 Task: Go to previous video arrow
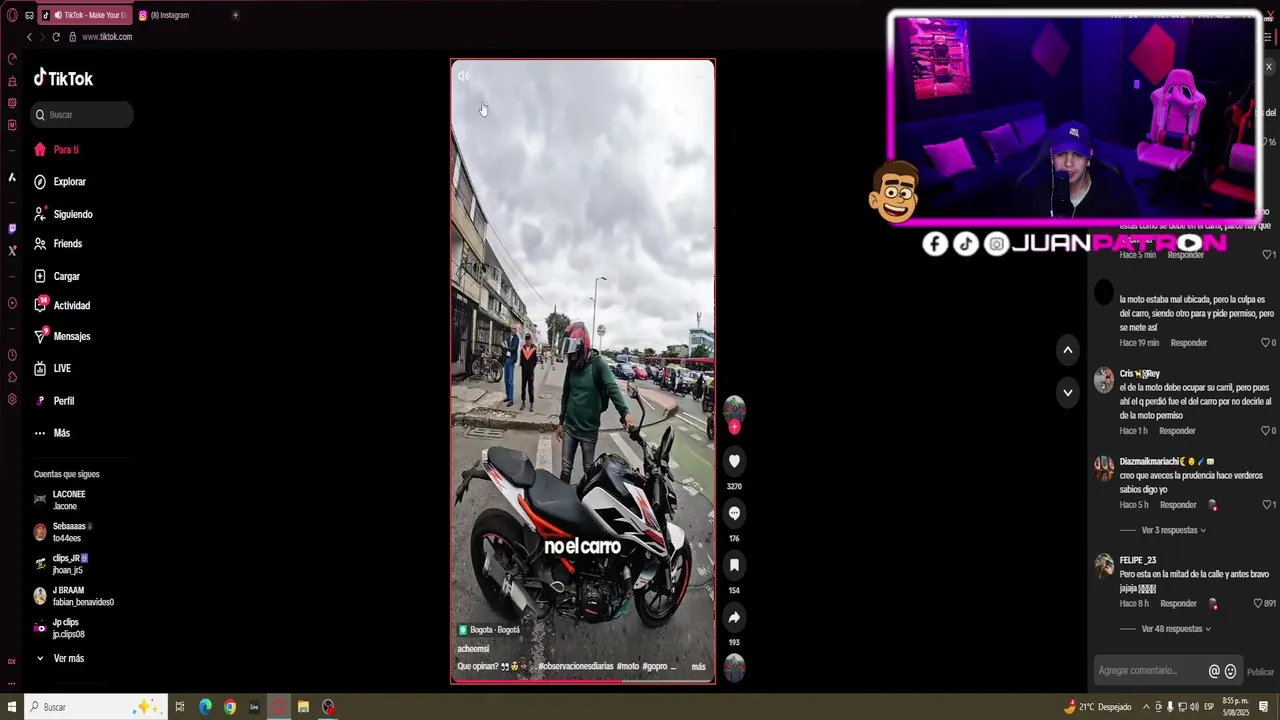point(1067,350)
